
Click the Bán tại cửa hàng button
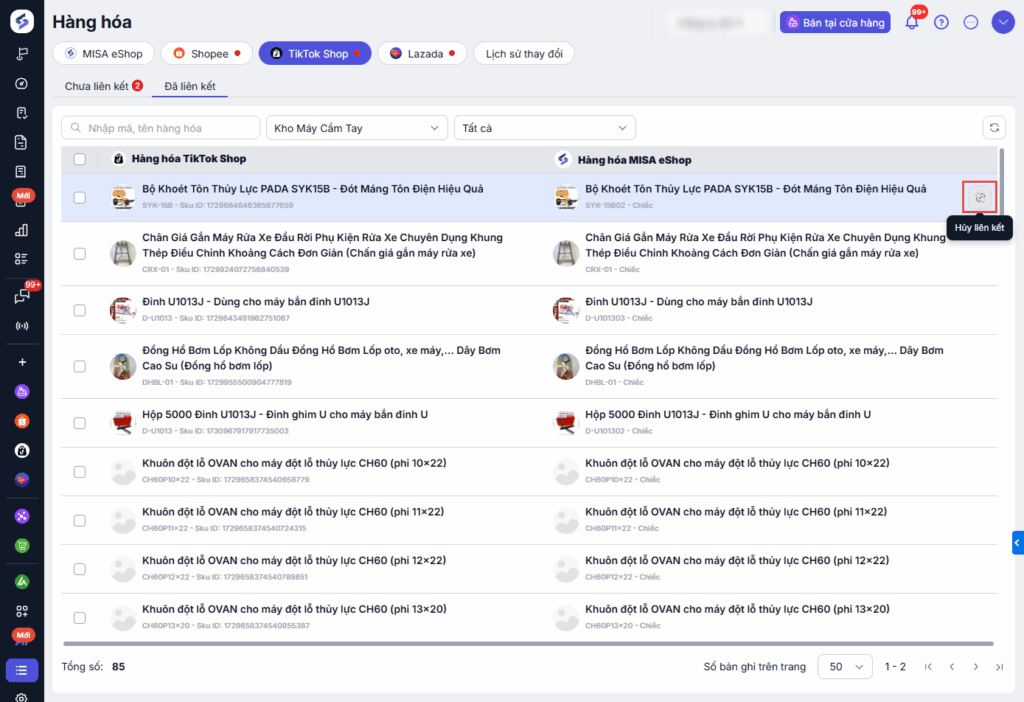835,22
